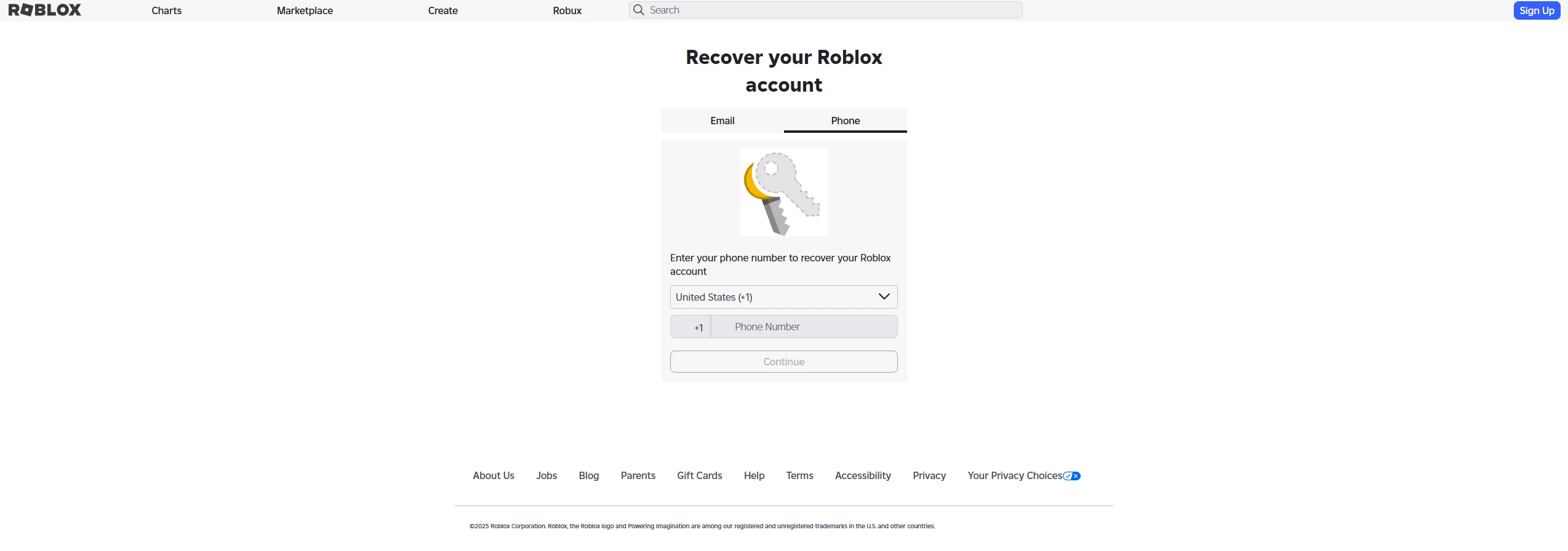Switch to the Email tab
This screenshot has width=1568, height=551.
pyautogui.click(x=722, y=121)
